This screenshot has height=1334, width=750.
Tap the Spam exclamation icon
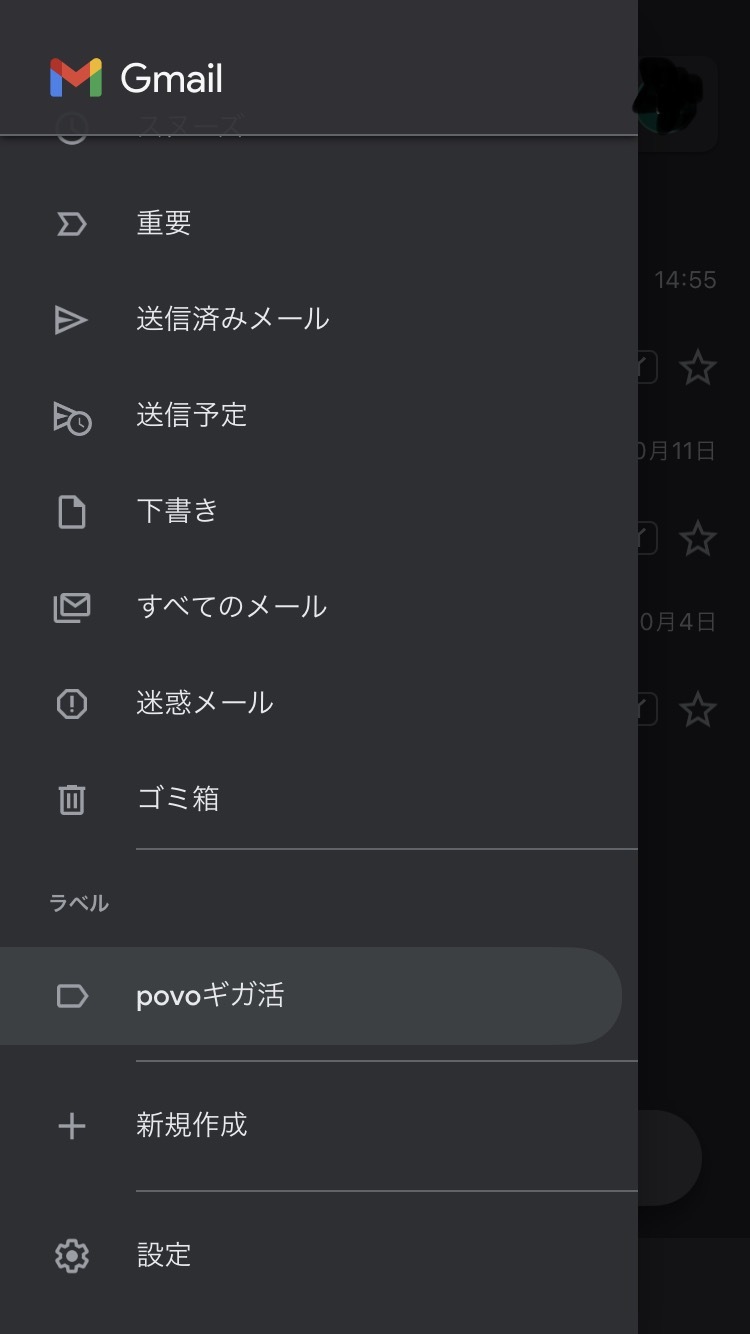click(71, 703)
